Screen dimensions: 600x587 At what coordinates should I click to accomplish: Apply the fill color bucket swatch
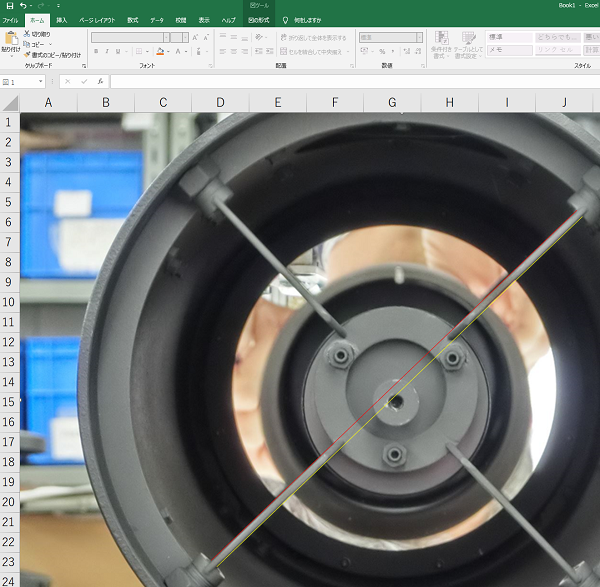160,51
